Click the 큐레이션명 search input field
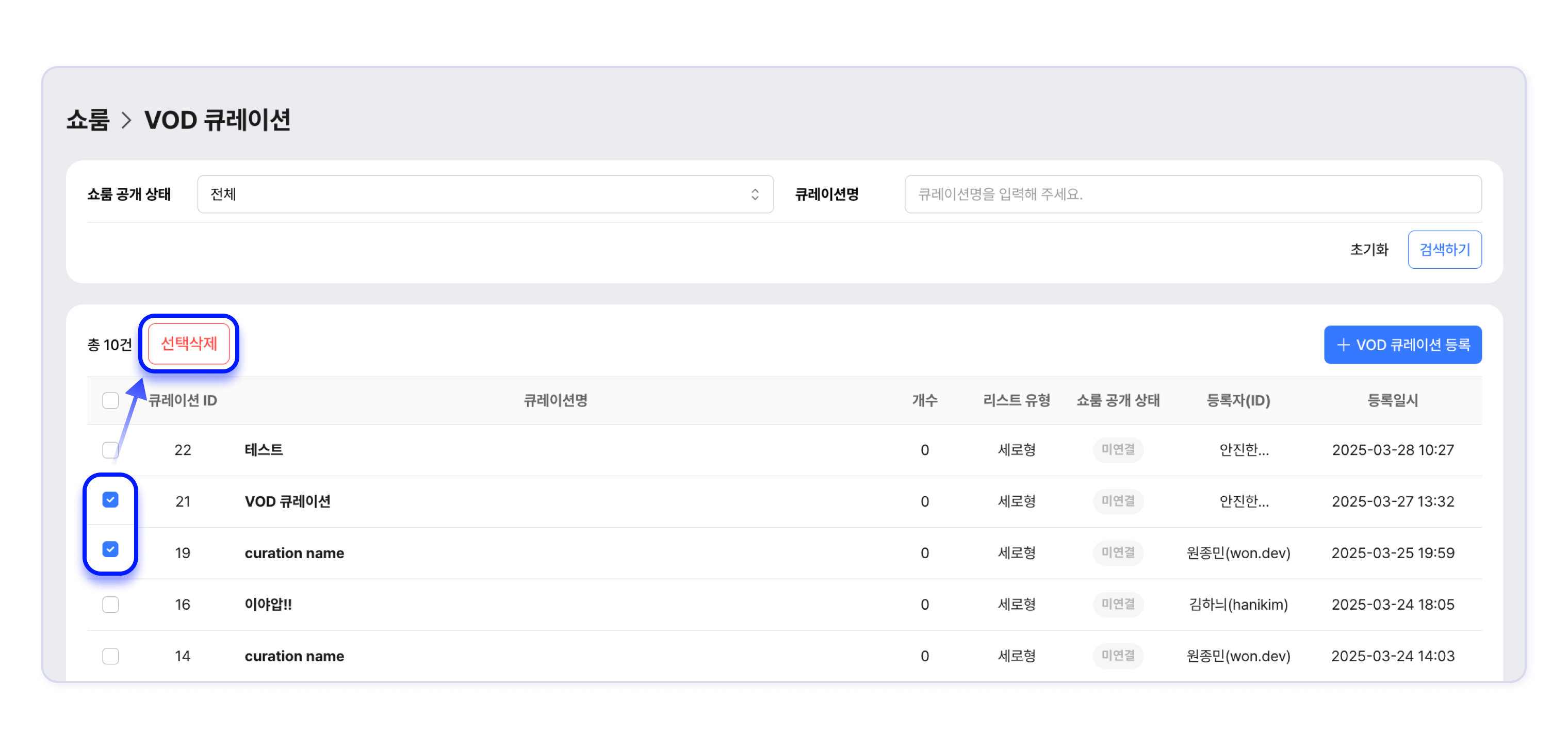 [1192, 194]
